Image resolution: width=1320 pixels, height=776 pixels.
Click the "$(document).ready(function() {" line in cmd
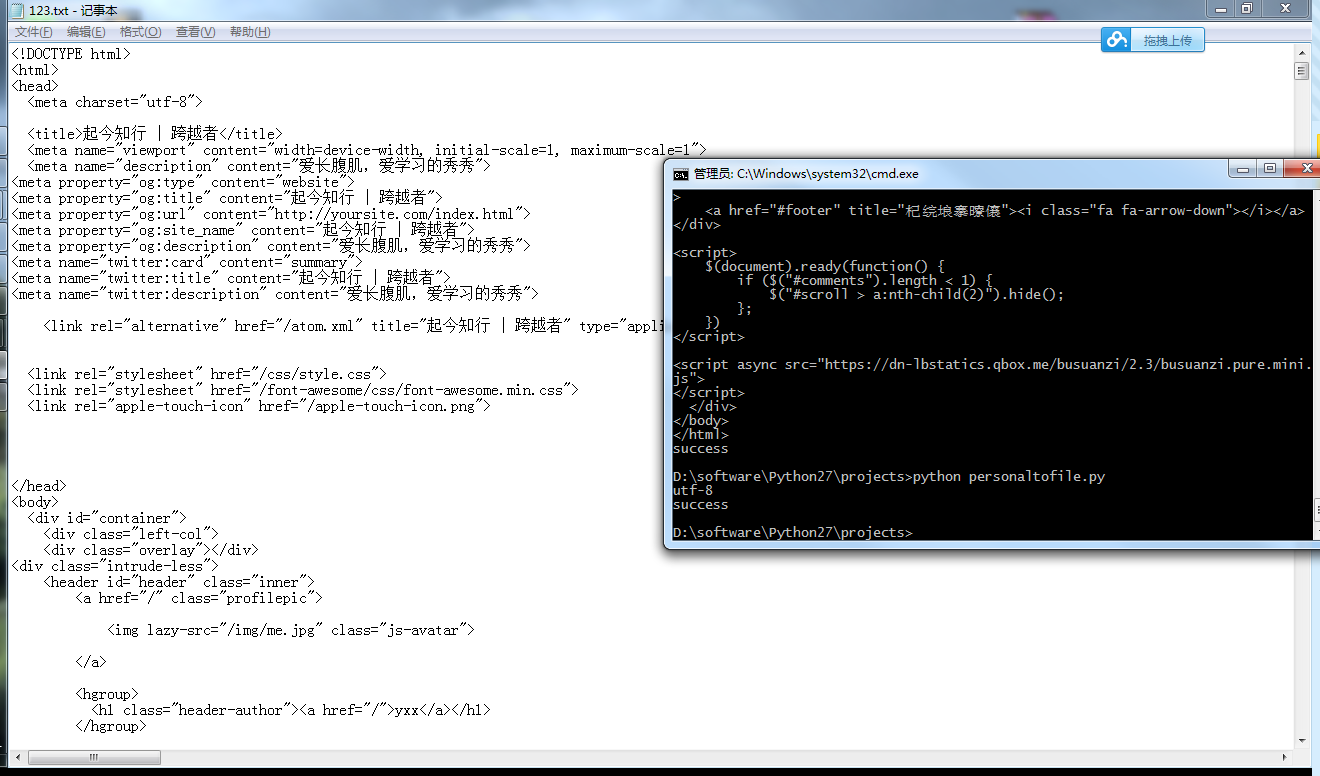coord(825,267)
